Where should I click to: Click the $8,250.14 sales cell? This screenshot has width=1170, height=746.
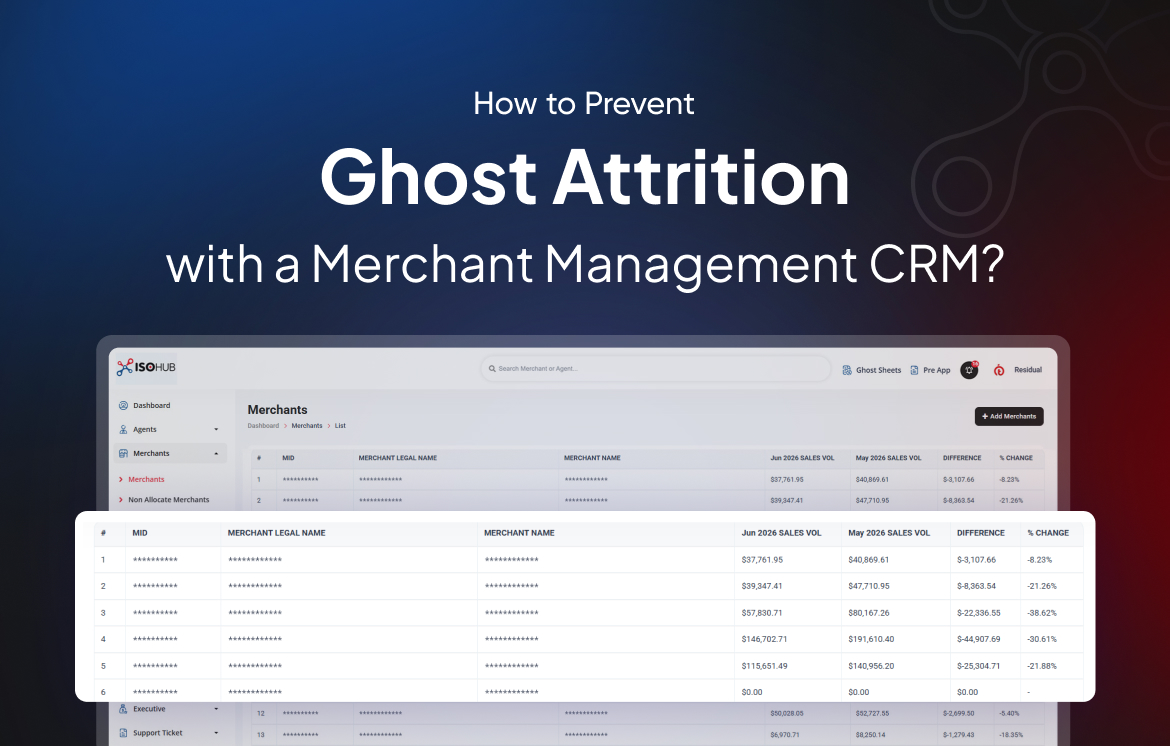click(x=870, y=735)
